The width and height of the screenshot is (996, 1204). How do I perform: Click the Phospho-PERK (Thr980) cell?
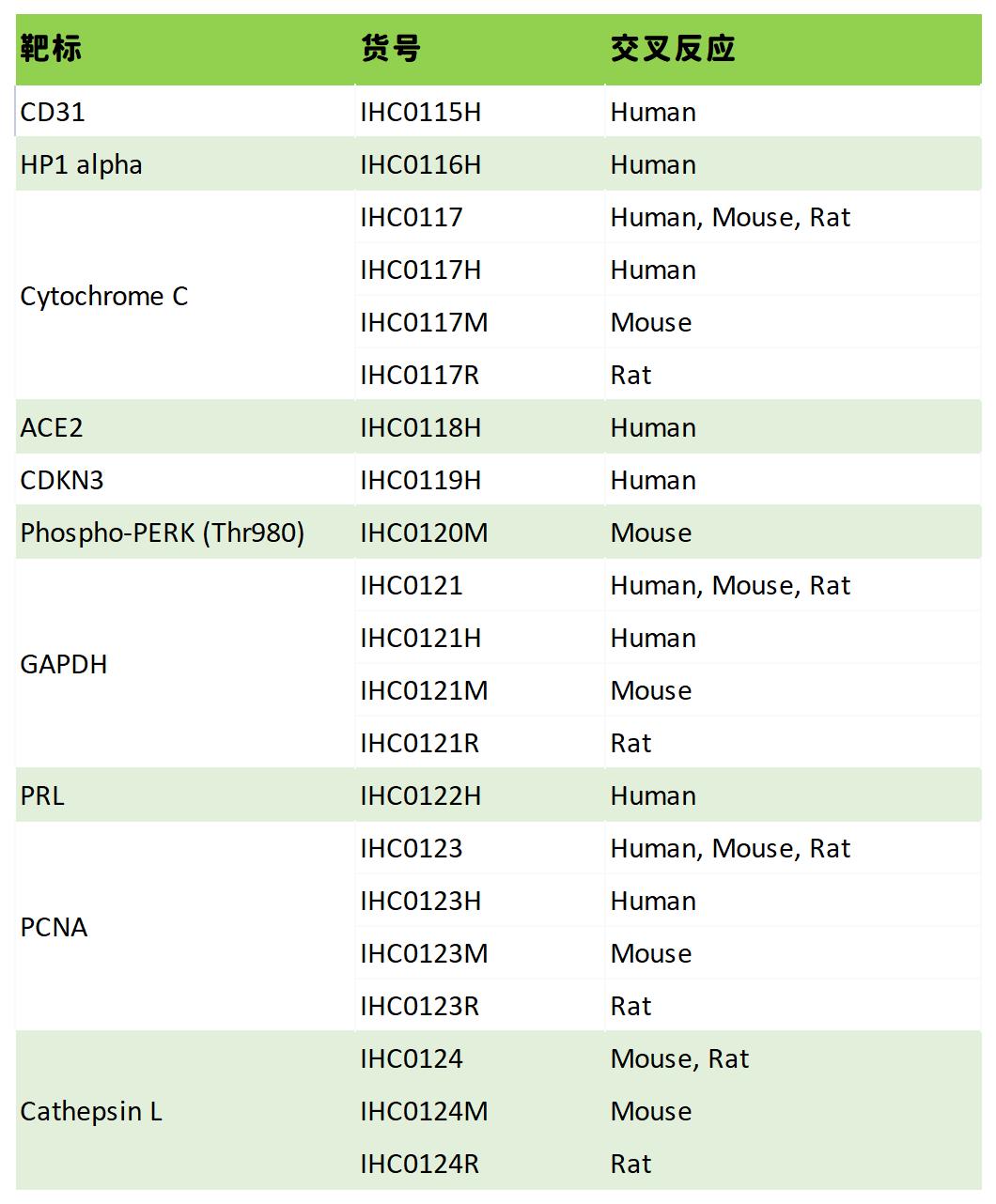coord(163,533)
